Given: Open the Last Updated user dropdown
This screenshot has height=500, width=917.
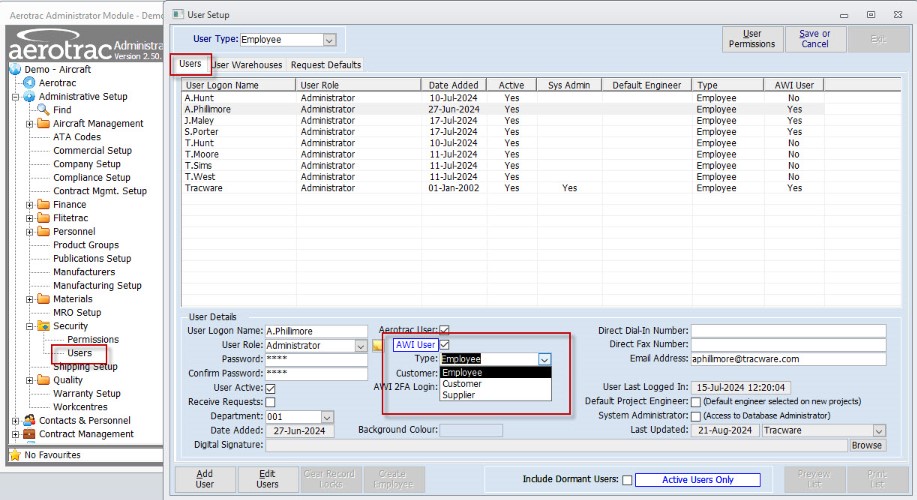Looking at the screenshot, I should (x=879, y=430).
